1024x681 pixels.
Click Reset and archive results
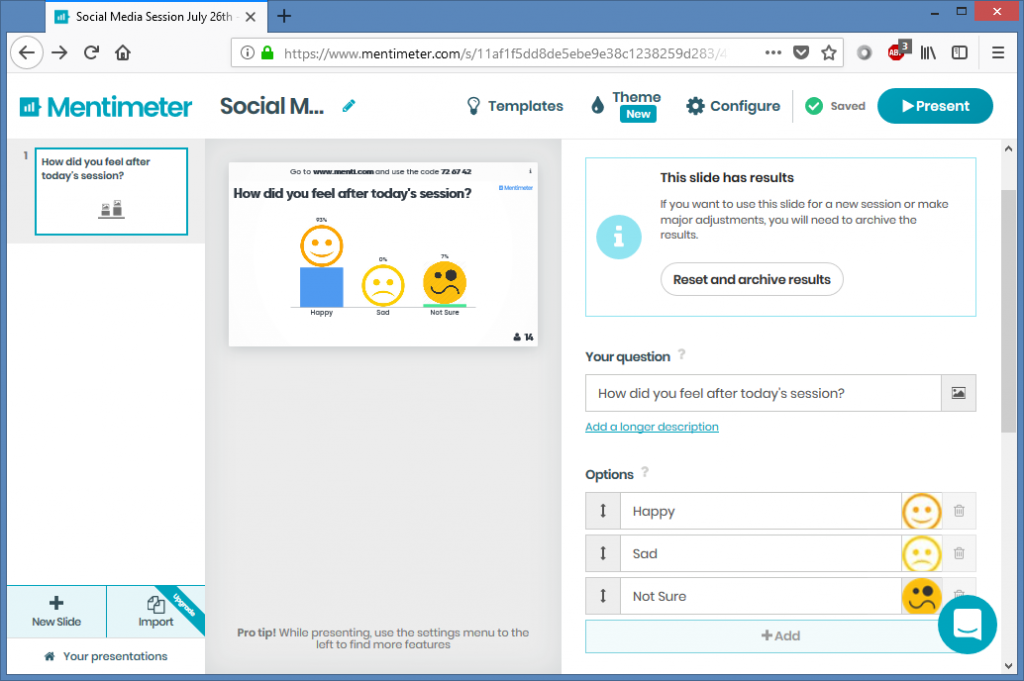752,279
